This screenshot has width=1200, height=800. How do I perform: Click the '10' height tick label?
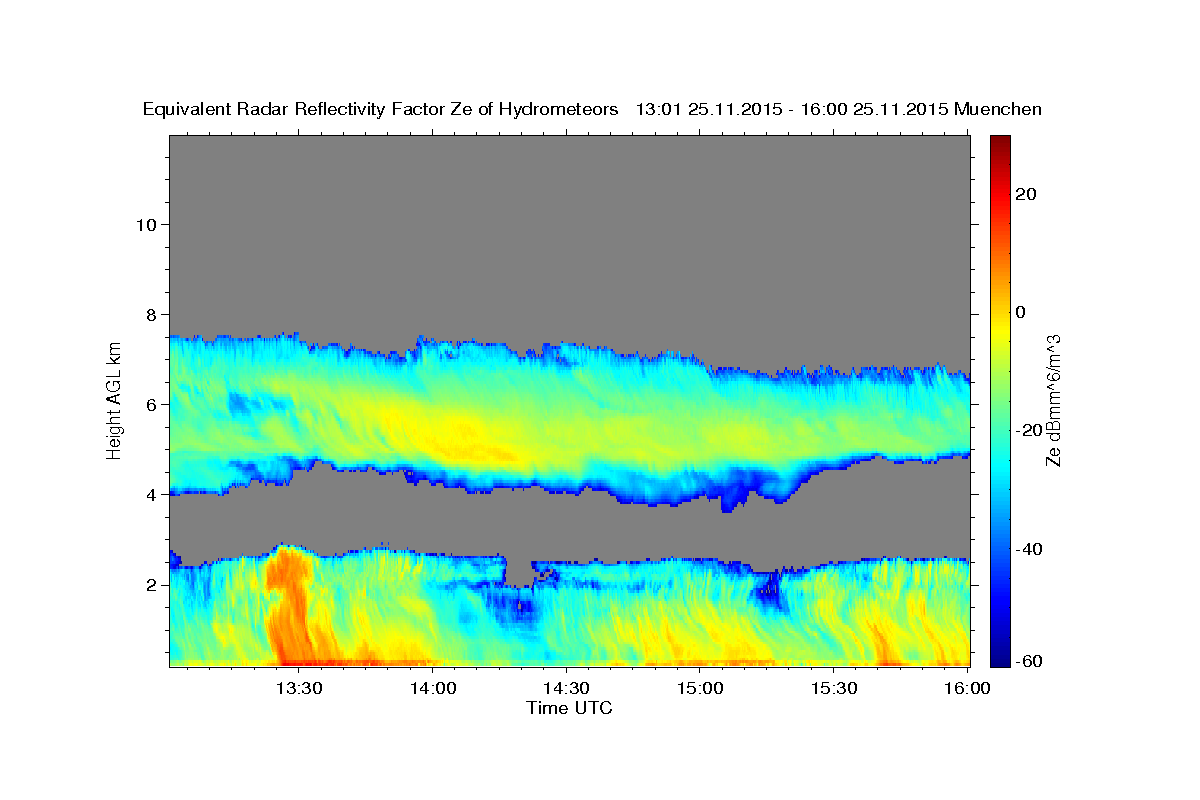145,224
